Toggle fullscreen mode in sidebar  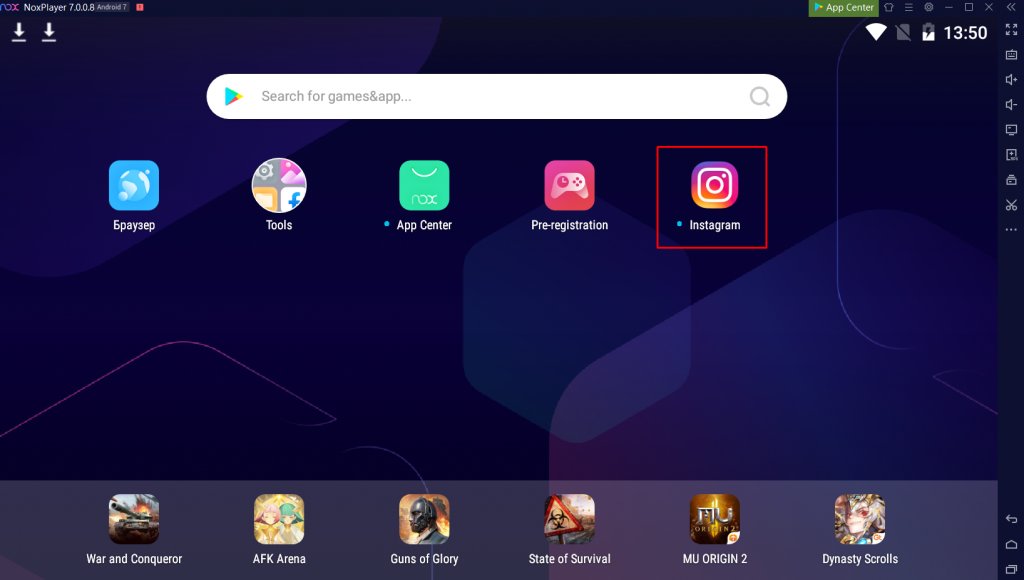(x=1011, y=30)
